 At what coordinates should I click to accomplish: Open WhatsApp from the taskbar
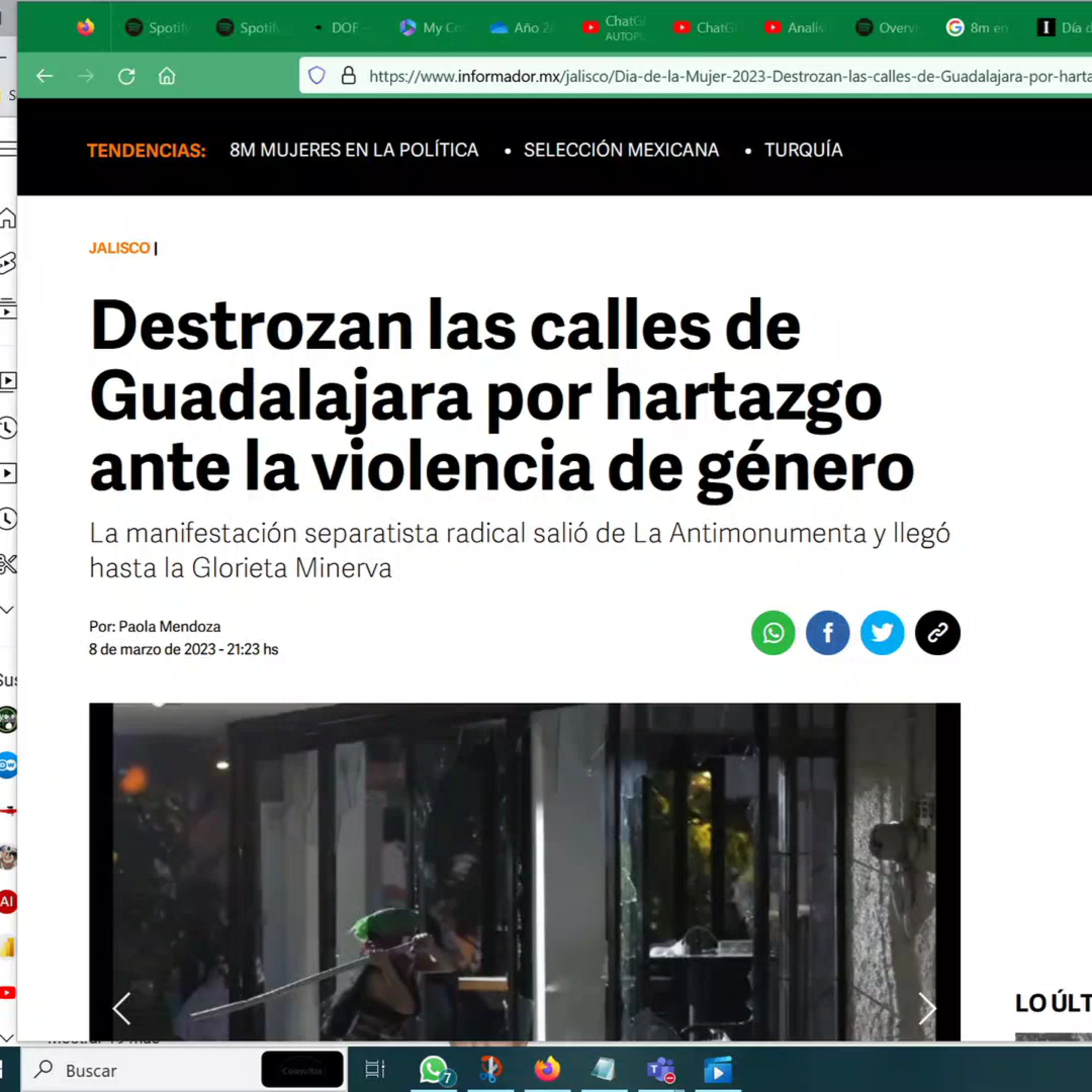tap(434, 1069)
